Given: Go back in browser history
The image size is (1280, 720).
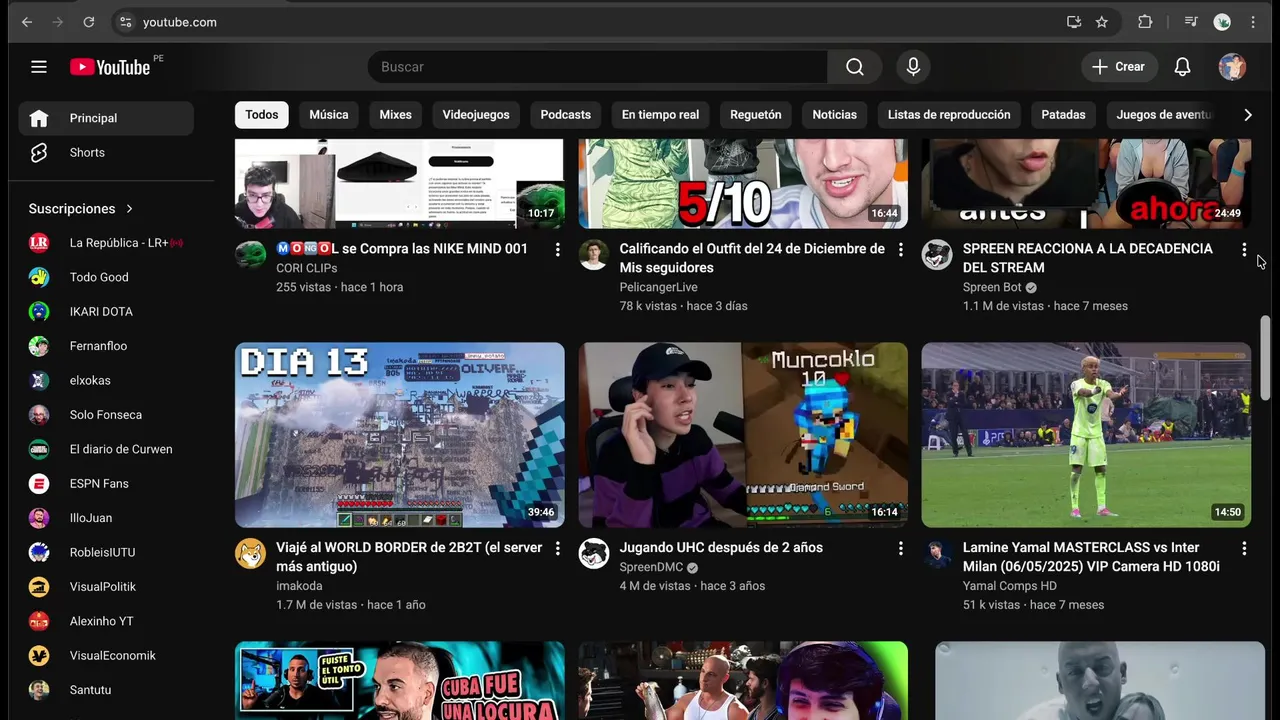Looking at the screenshot, I should [27, 22].
